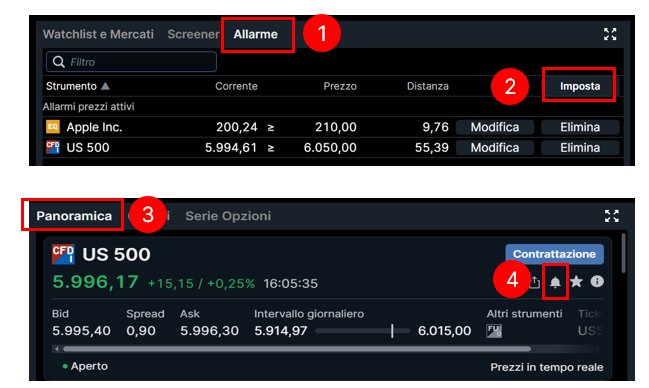The height and width of the screenshot is (388, 649).
Task: Click the Spread value 0,90
Action: 141,331
